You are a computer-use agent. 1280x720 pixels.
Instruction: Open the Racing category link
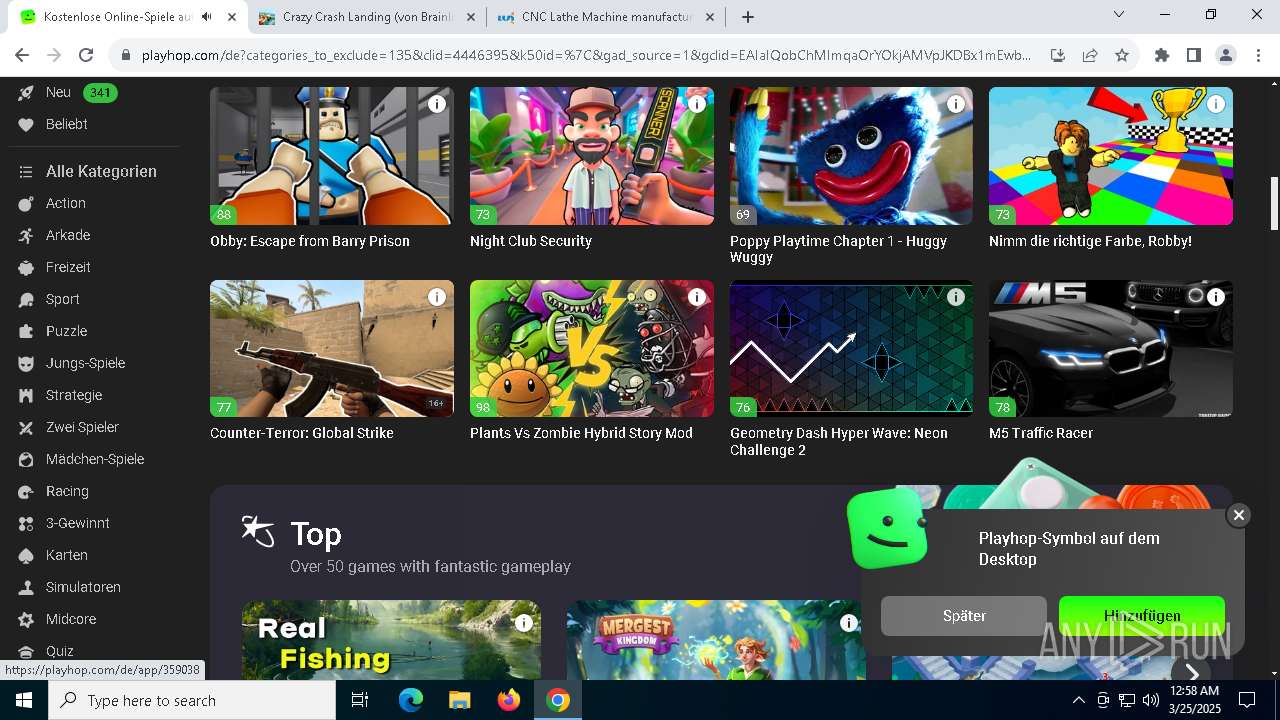click(x=67, y=491)
